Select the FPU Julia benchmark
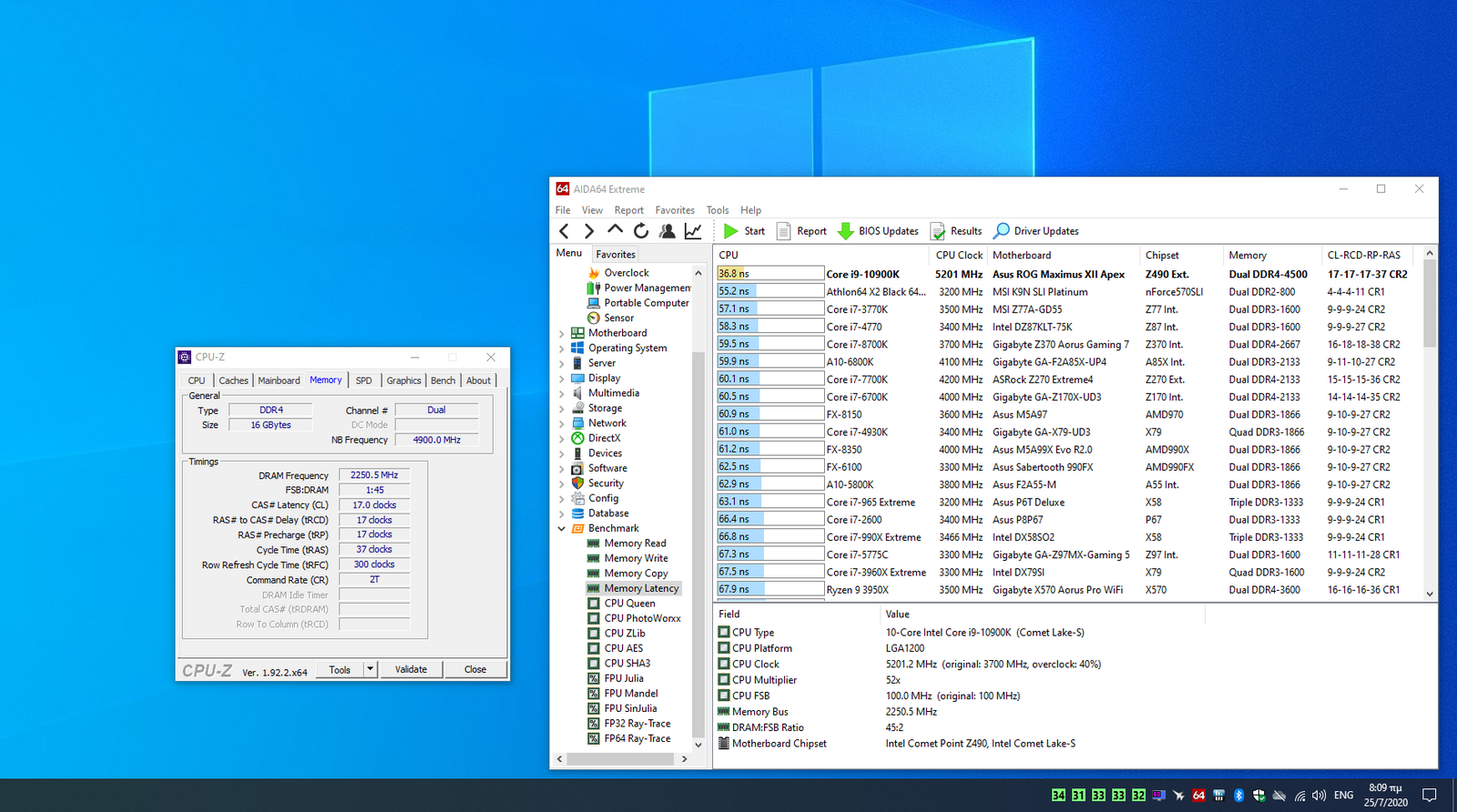Screen dimensions: 1457x812 pyautogui.click(x=624, y=678)
